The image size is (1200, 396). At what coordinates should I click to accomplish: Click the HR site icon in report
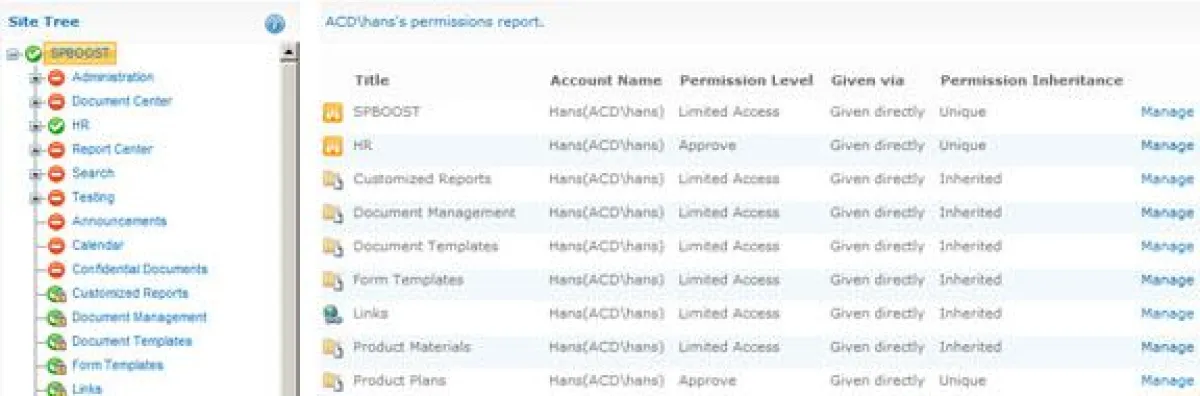coord(332,146)
